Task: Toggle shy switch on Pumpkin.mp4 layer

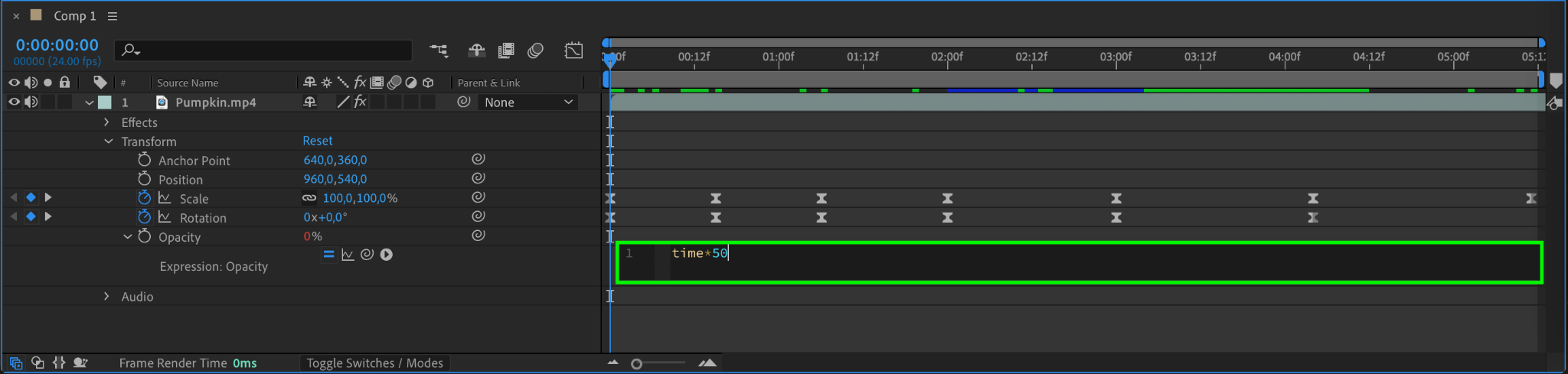Action: [310, 102]
